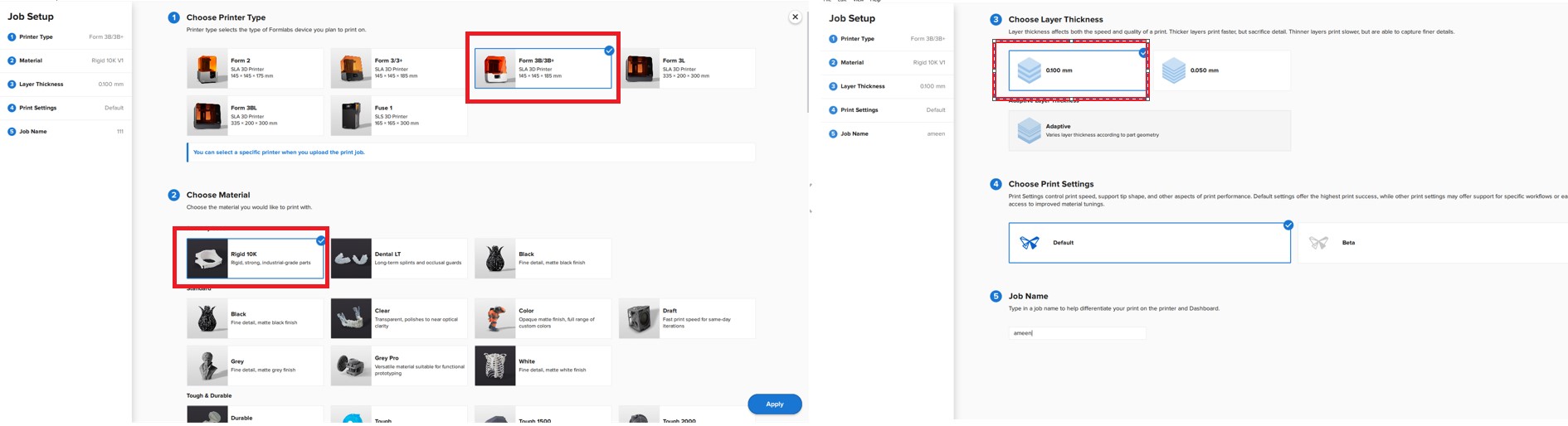
Task: Click step 3 circle beside Choose Layer Thickness
Action: (996, 19)
